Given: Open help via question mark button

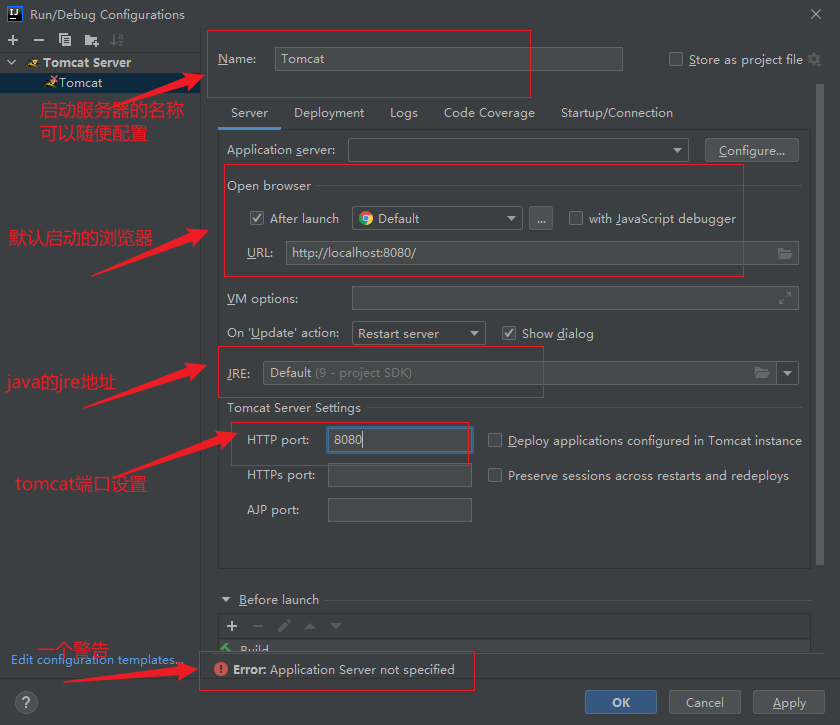Looking at the screenshot, I should pyautogui.click(x=26, y=702).
